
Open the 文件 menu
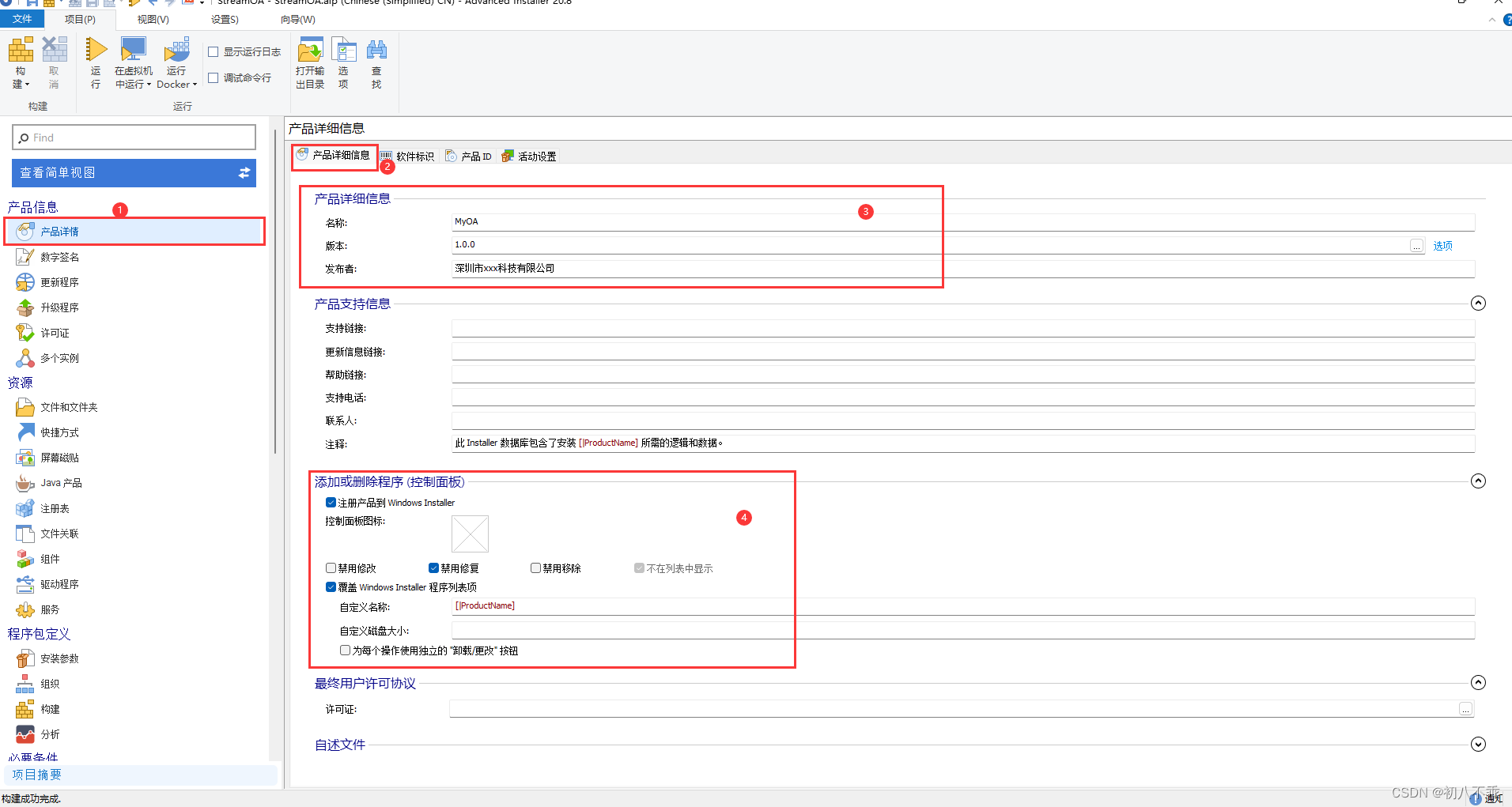22,19
